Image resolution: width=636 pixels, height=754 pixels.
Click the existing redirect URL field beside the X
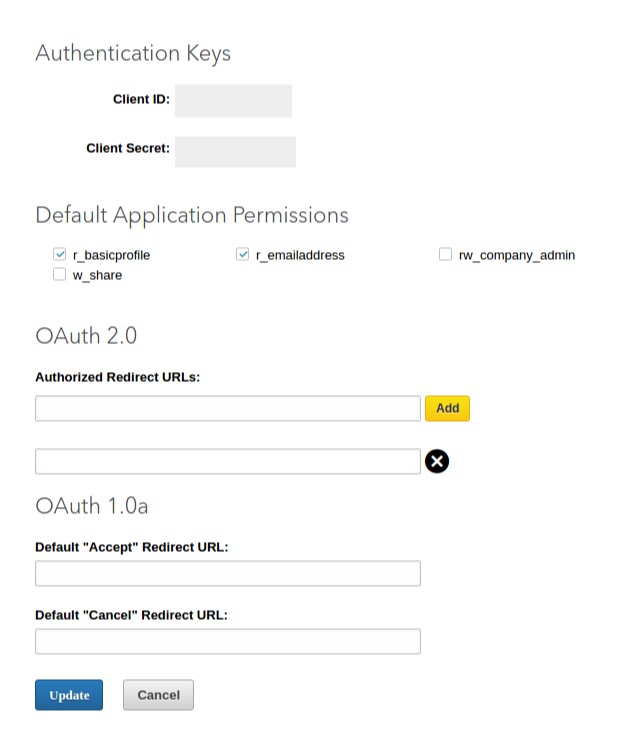pos(227,461)
